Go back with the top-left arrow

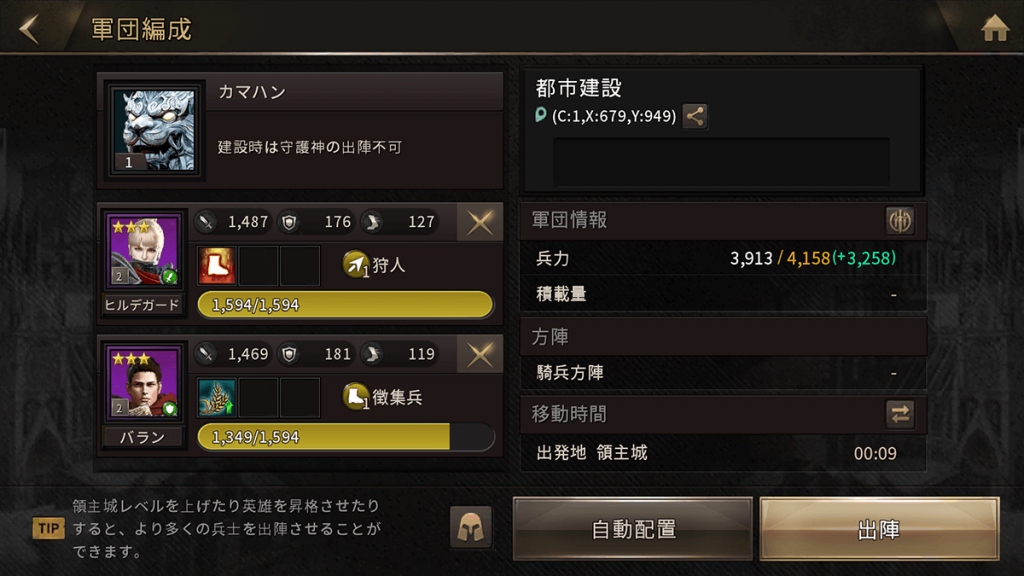click(x=29, y=29)
